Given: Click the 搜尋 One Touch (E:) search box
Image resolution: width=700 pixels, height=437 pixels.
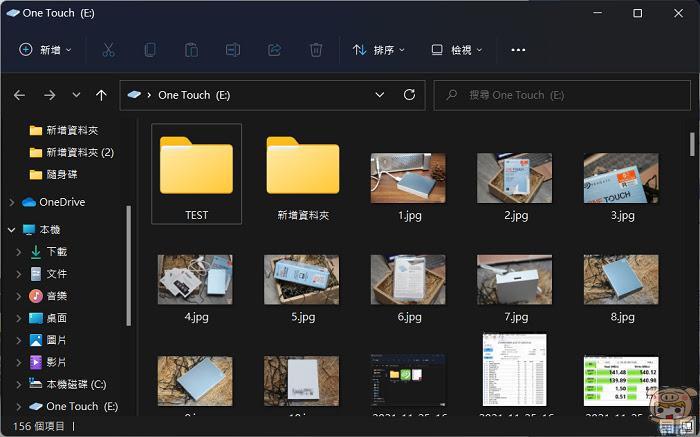Looking at the screenshot, I should click(x=562, y=95).
